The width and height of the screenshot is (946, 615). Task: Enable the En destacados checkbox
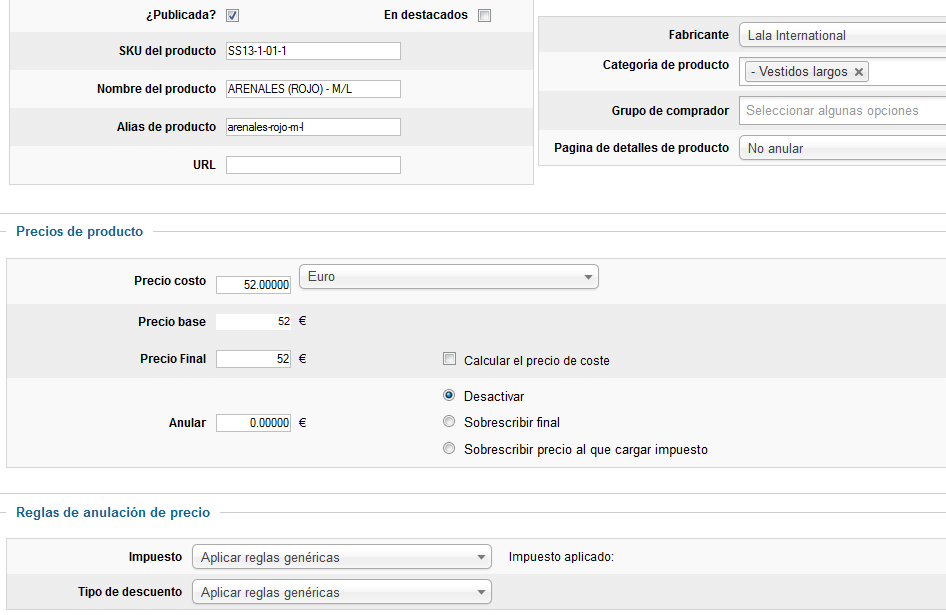click(484, 16)
